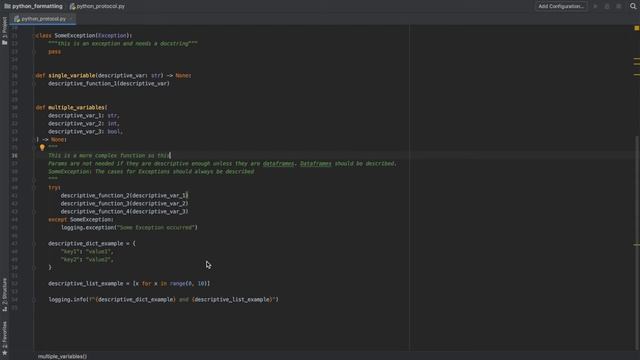Image resolution: width=640 pixels, height=360 pixels.
Task: Click the yellow lightbulb intention icon
Action: [x=42, y=148]
